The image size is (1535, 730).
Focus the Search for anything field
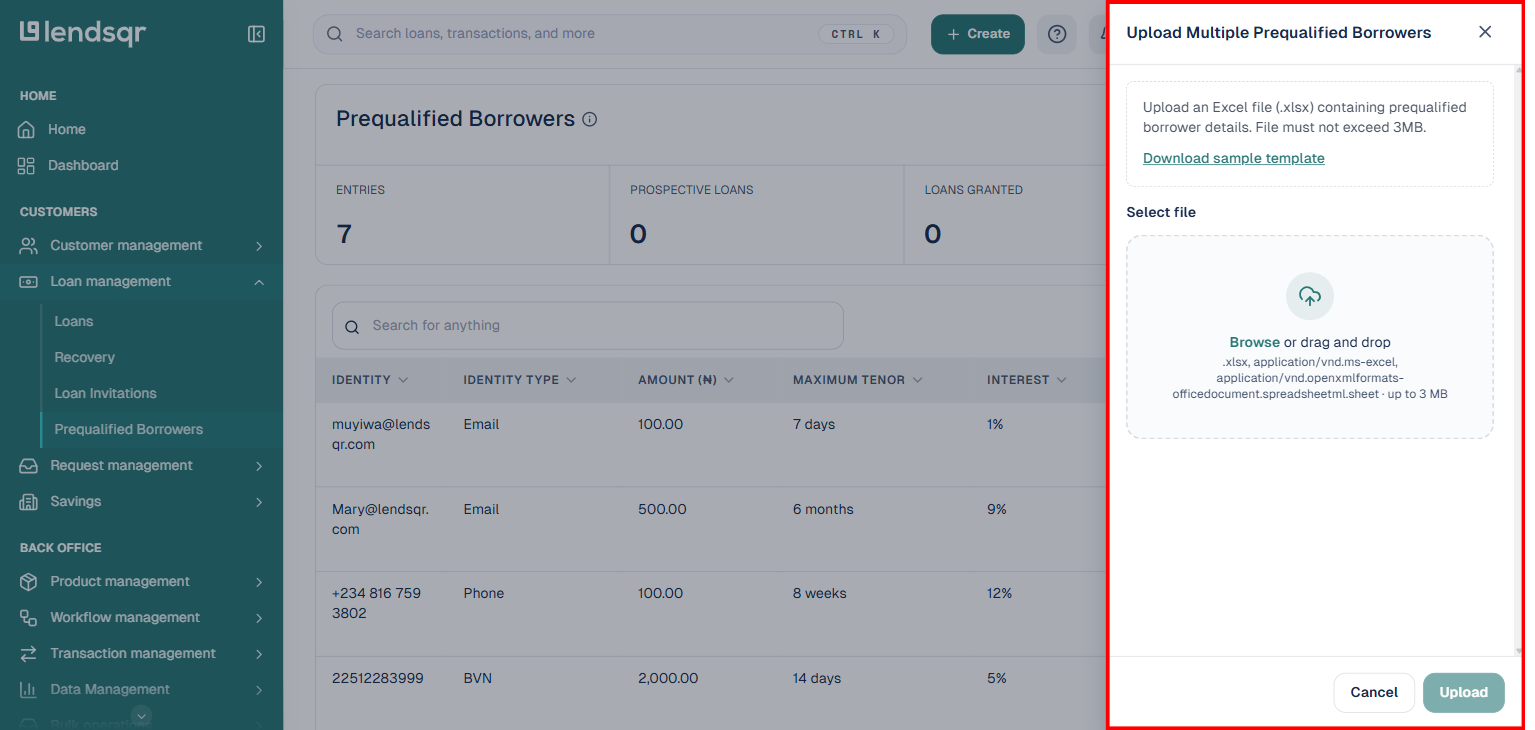[588, 326]
